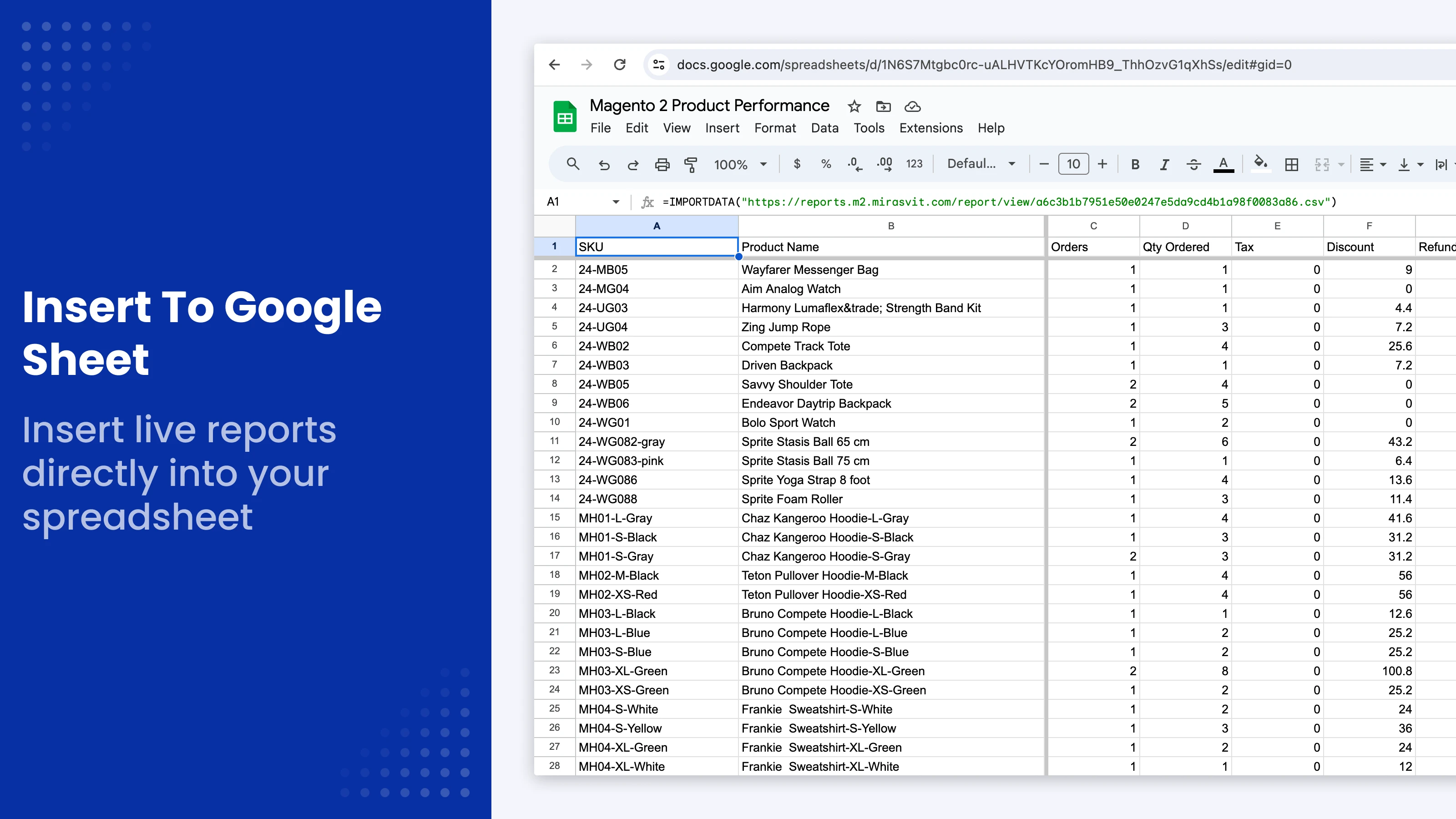Open the fill color paint bucket
The height and width of the screenshot is (819, 1456).
click(x=1260, y=164)
